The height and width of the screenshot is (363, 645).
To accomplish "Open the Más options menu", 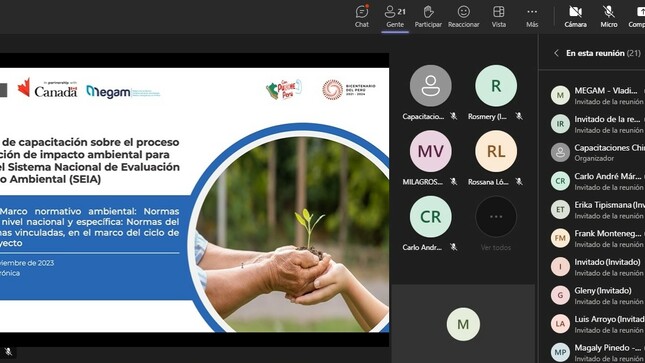I will [532, 16].
